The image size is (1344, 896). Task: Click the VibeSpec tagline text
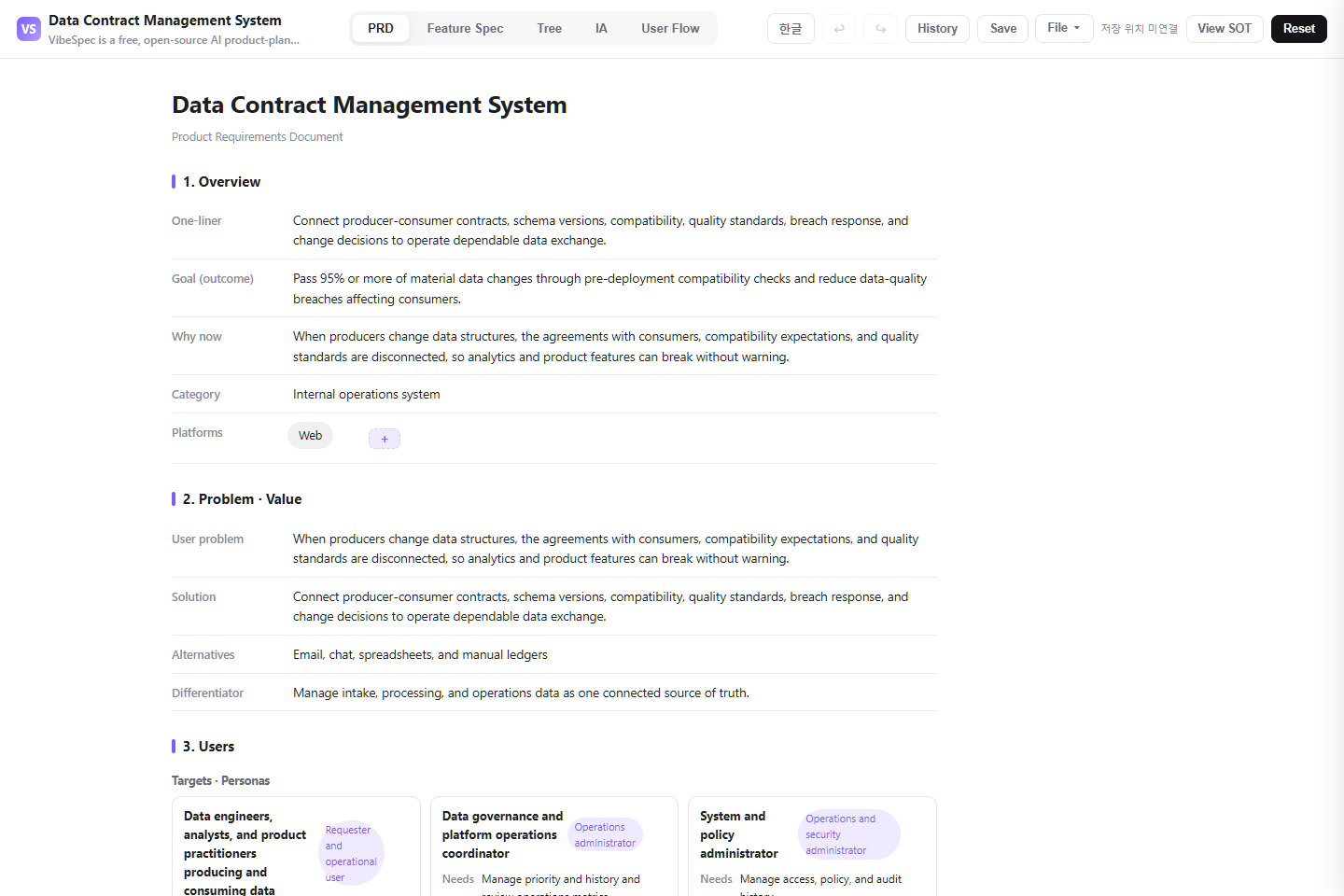(x=174, y=40)
